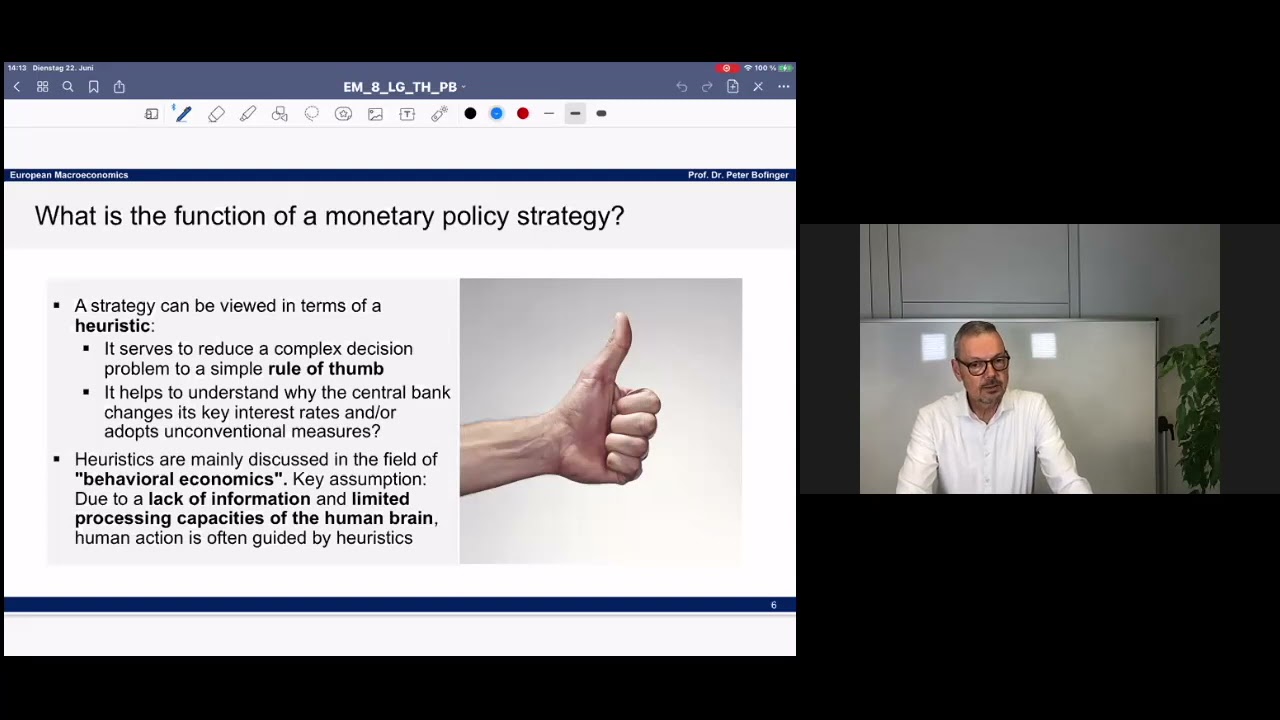This screenshot has width=1280, height=720.
Task: Open the EM_8_LG_TH_PB document title dropdown
Action: 404,87
